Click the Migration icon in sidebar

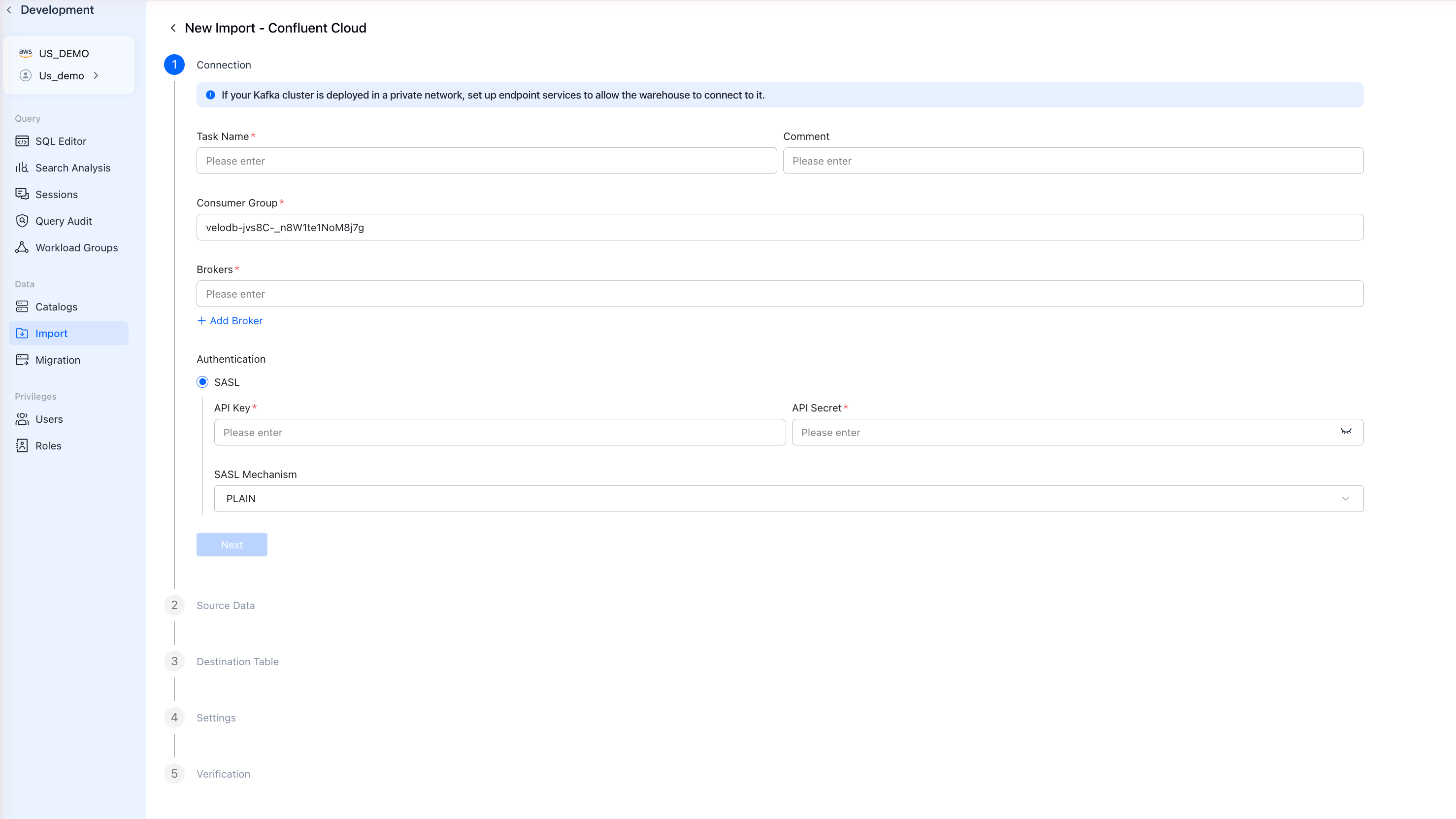[22, 360]
